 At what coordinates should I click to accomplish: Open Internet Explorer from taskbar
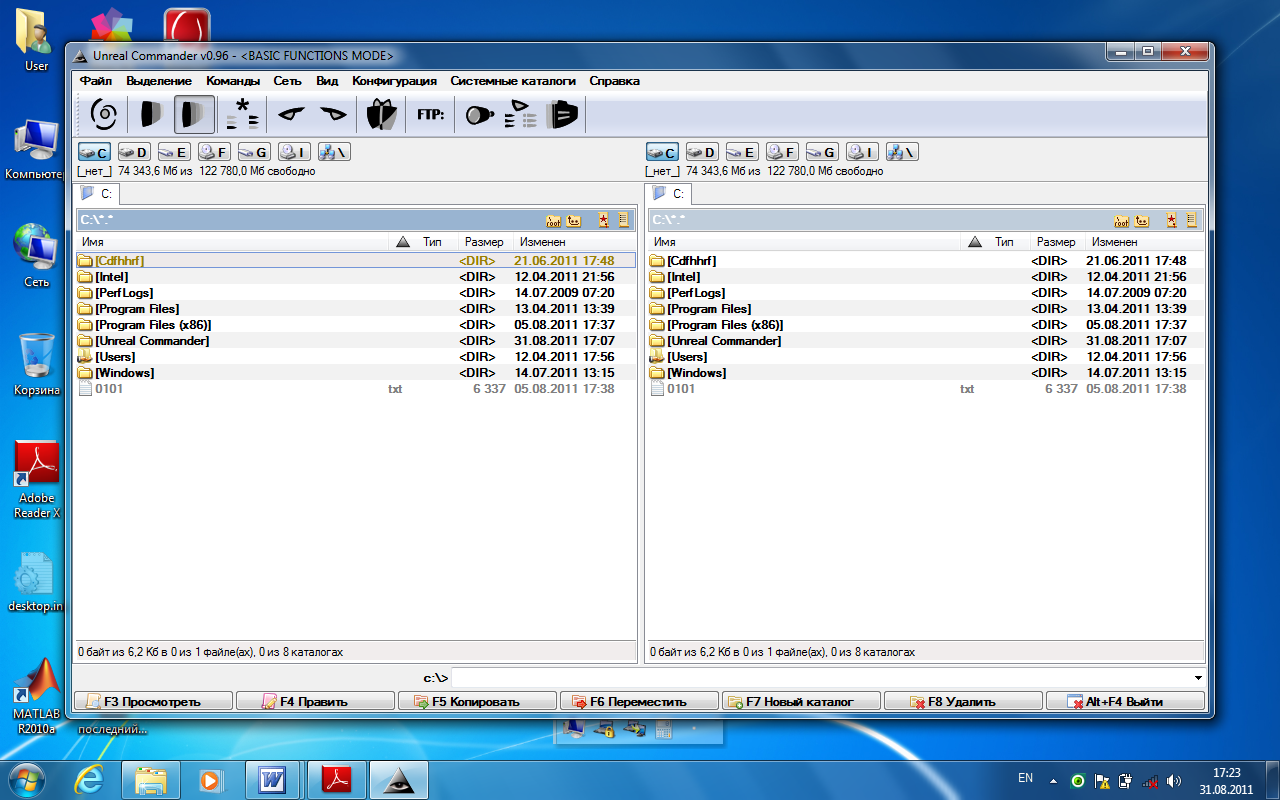click(91, 779)
